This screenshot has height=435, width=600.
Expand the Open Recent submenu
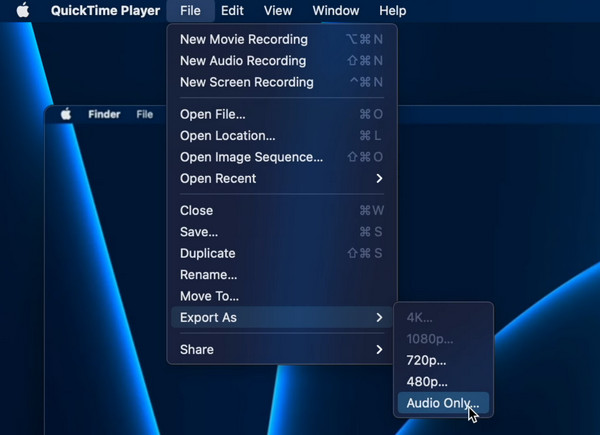point(282,179)
